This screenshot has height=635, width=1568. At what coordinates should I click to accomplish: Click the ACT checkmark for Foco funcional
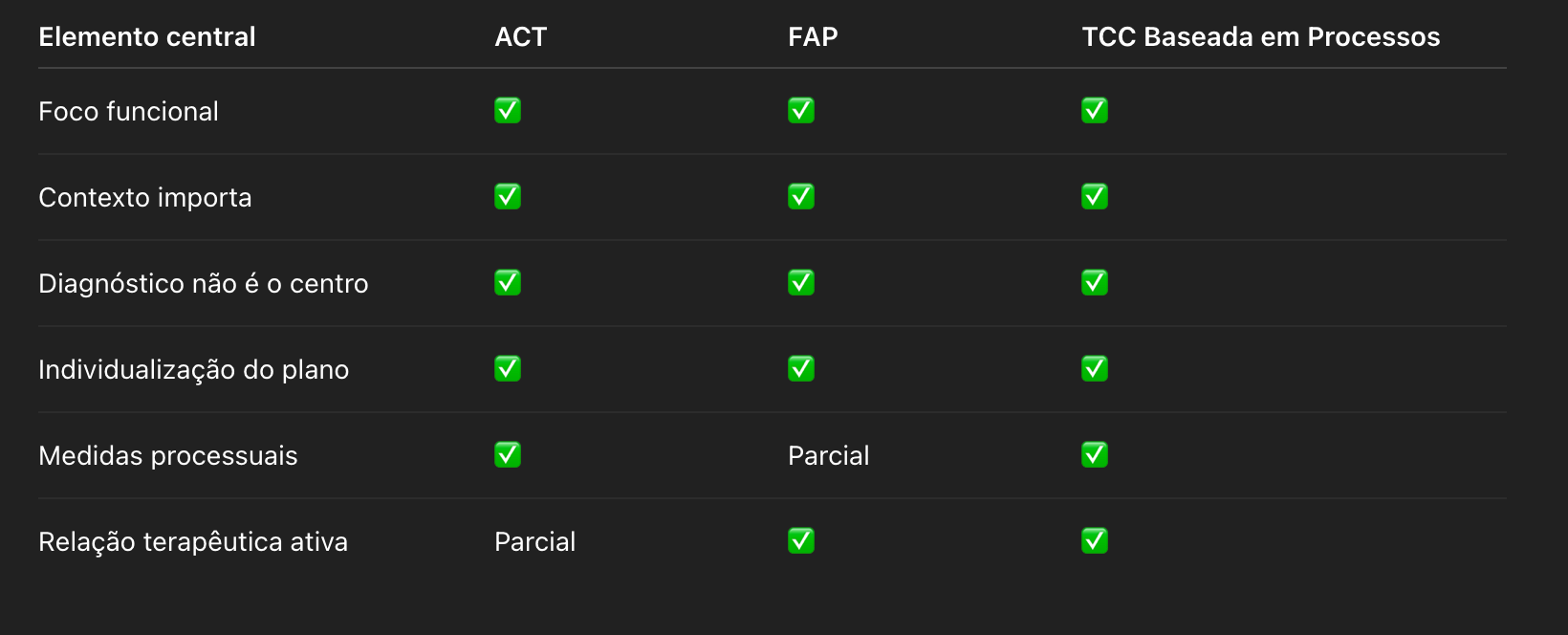pos(508,111)
